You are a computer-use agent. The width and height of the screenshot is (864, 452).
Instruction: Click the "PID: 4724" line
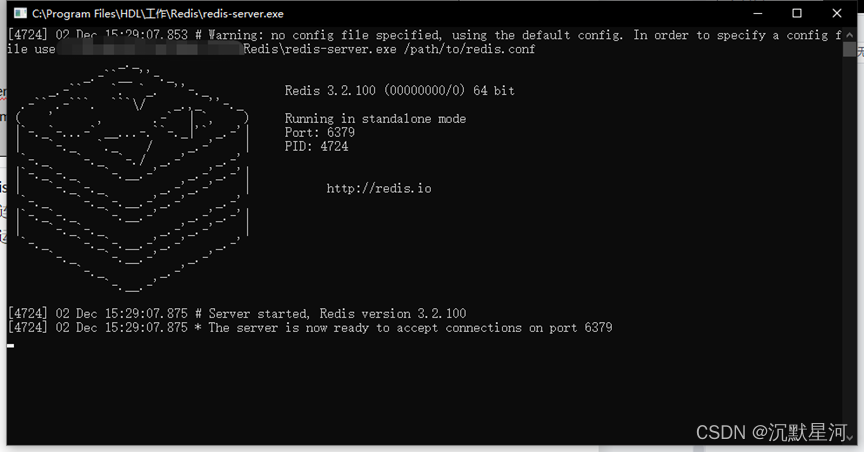coord(316,146)
